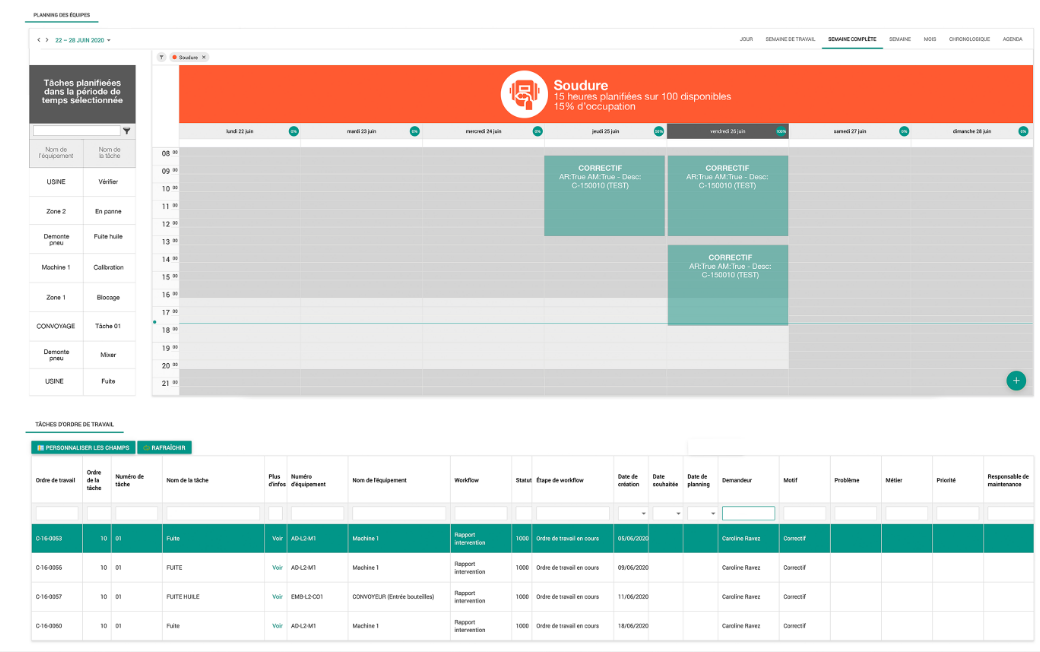This screenshot has width=1040, height=652.
Task: Switch to the CHRONOLOGIQUE view
Action: click(x=970, y=39)
